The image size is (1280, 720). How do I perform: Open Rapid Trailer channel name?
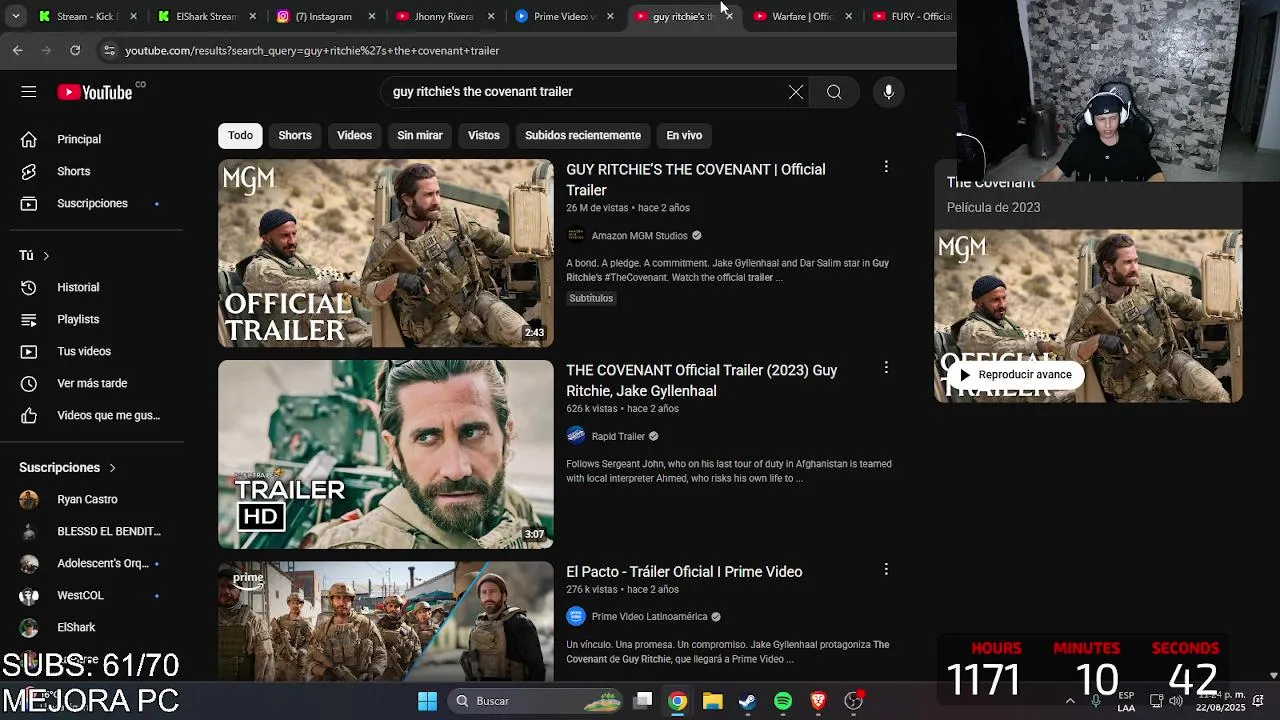[x=618, y=436]
